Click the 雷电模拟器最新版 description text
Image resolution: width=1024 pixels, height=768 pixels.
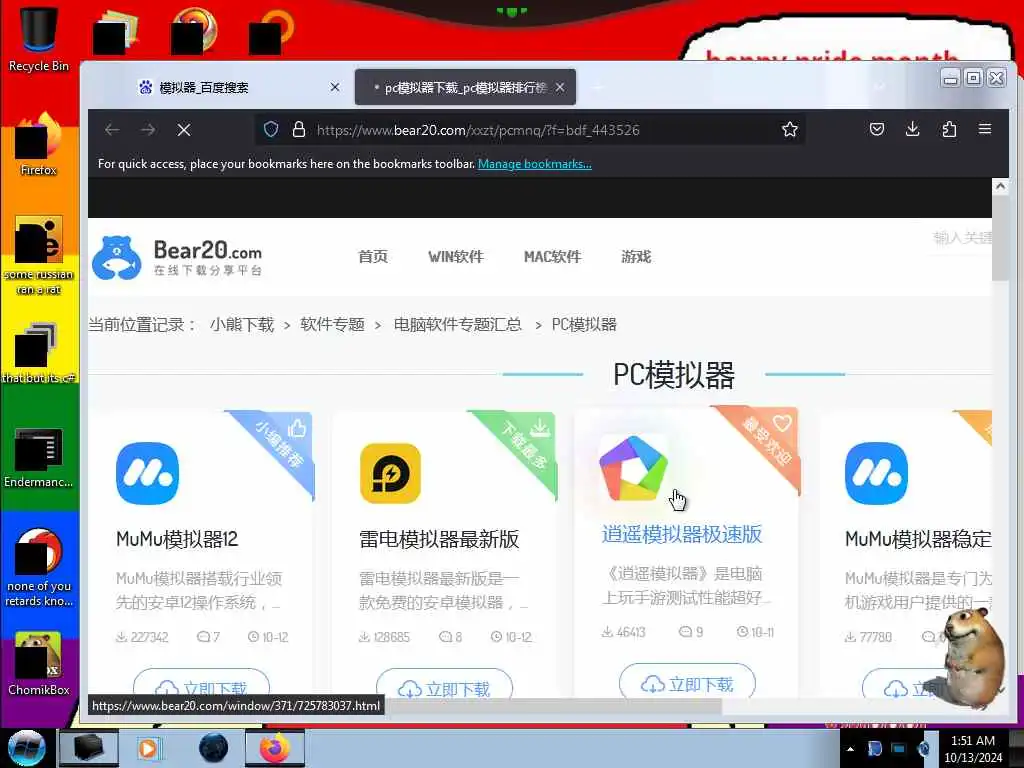[443, 590]
